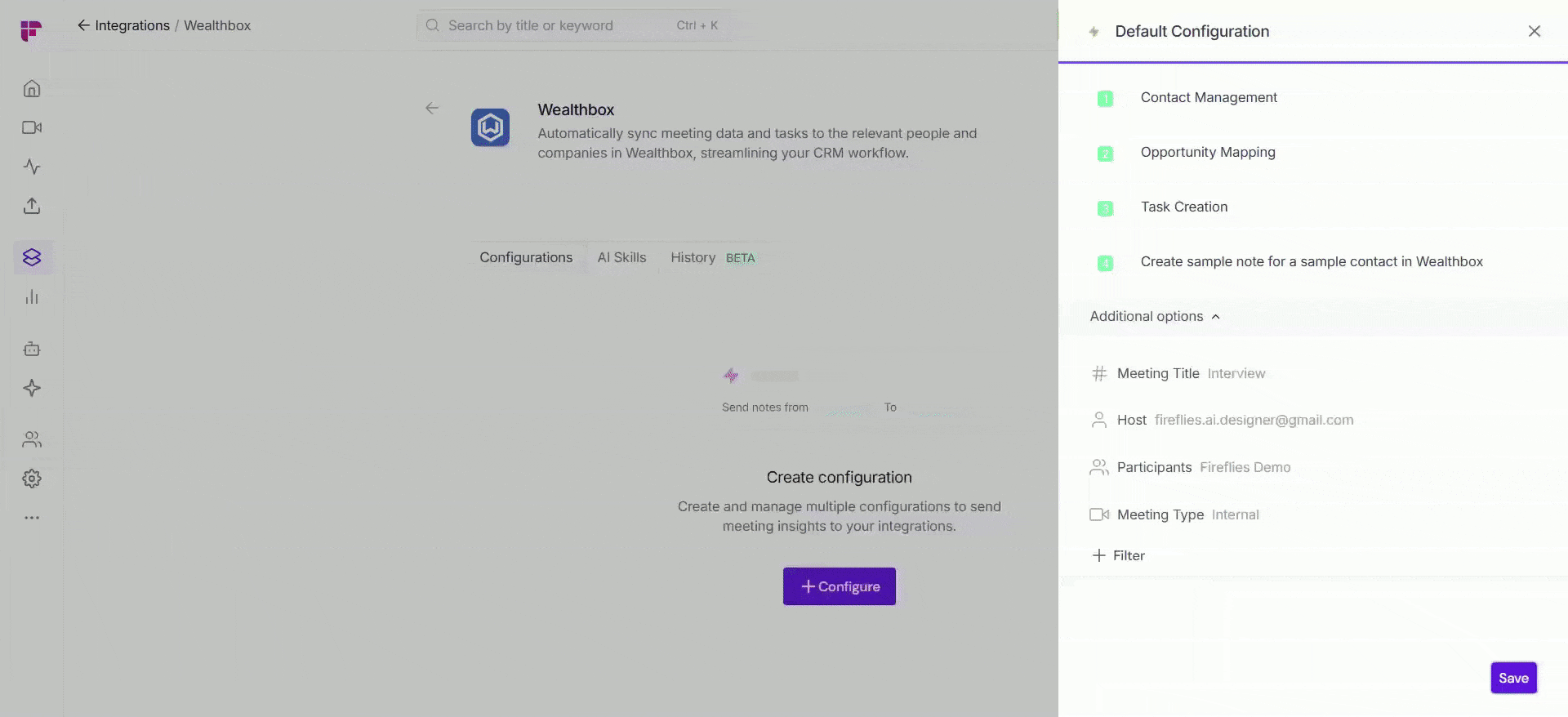Click the Fireflies logo in sidebar
This screenshot has height=717, width=1568.
point(31,30)
